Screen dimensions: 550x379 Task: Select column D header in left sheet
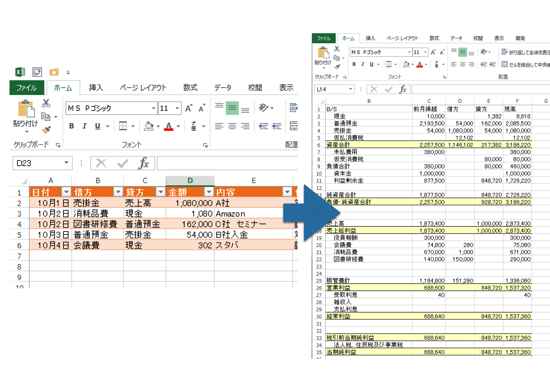(190, 181)
